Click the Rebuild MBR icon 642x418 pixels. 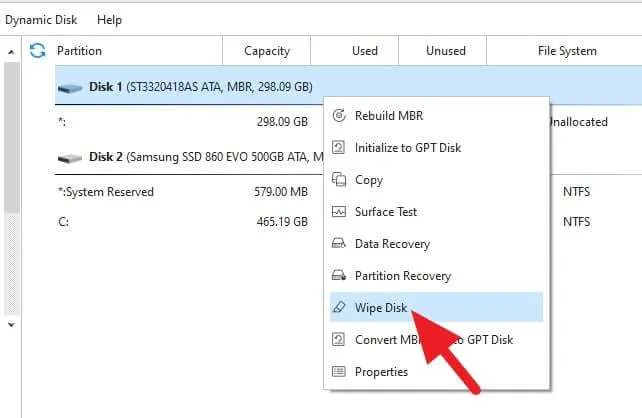click(x=339, y=115)
